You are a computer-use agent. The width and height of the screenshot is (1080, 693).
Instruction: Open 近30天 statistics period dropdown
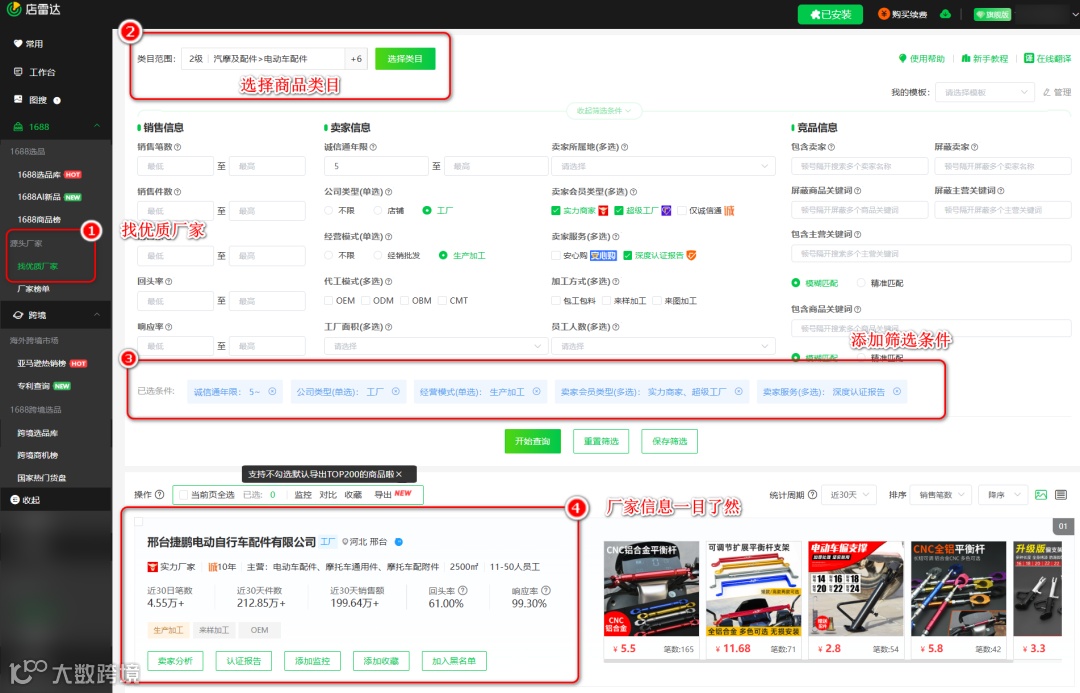(850, 495)
